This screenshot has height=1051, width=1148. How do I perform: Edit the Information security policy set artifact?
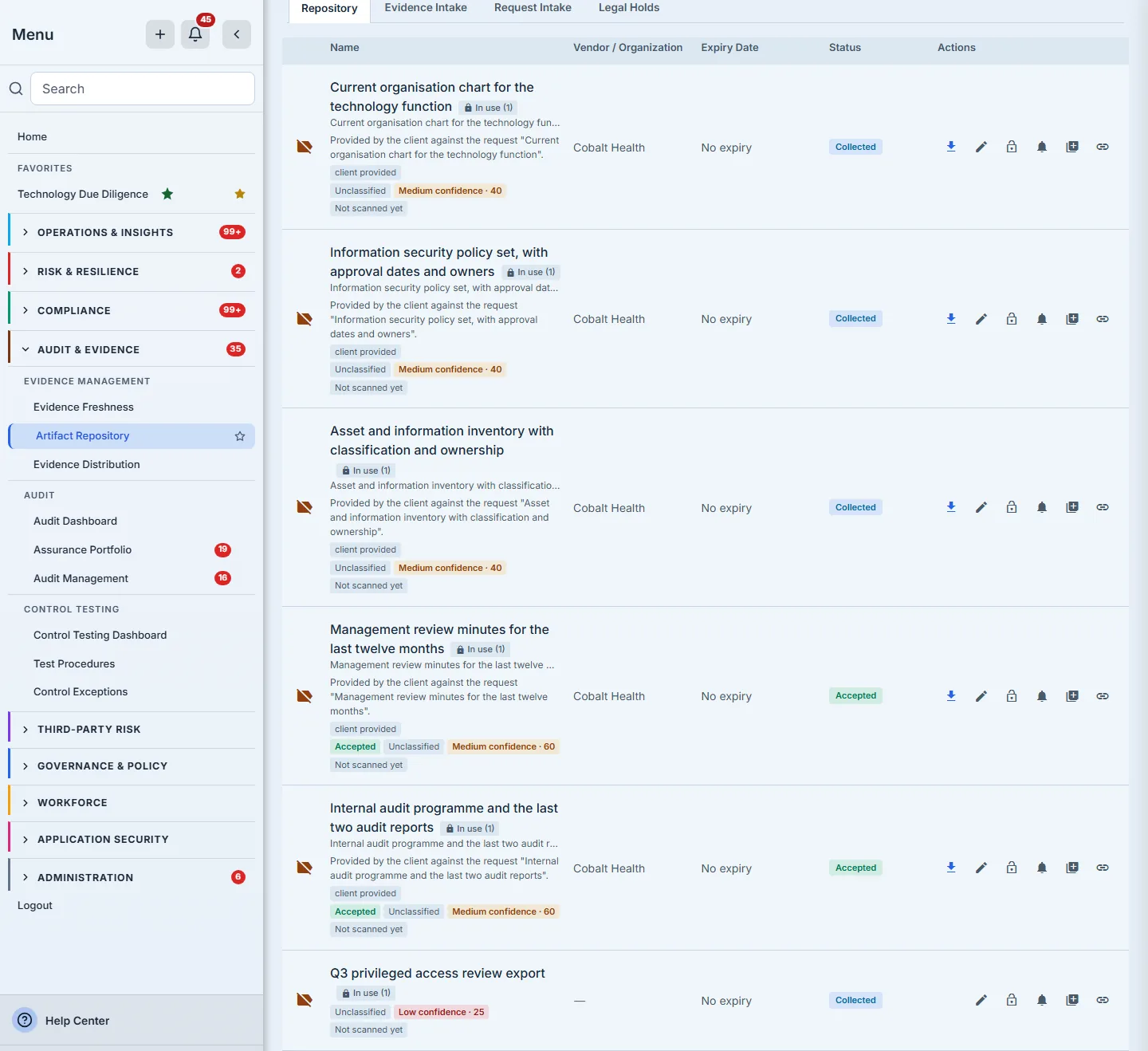click(981, 319)
